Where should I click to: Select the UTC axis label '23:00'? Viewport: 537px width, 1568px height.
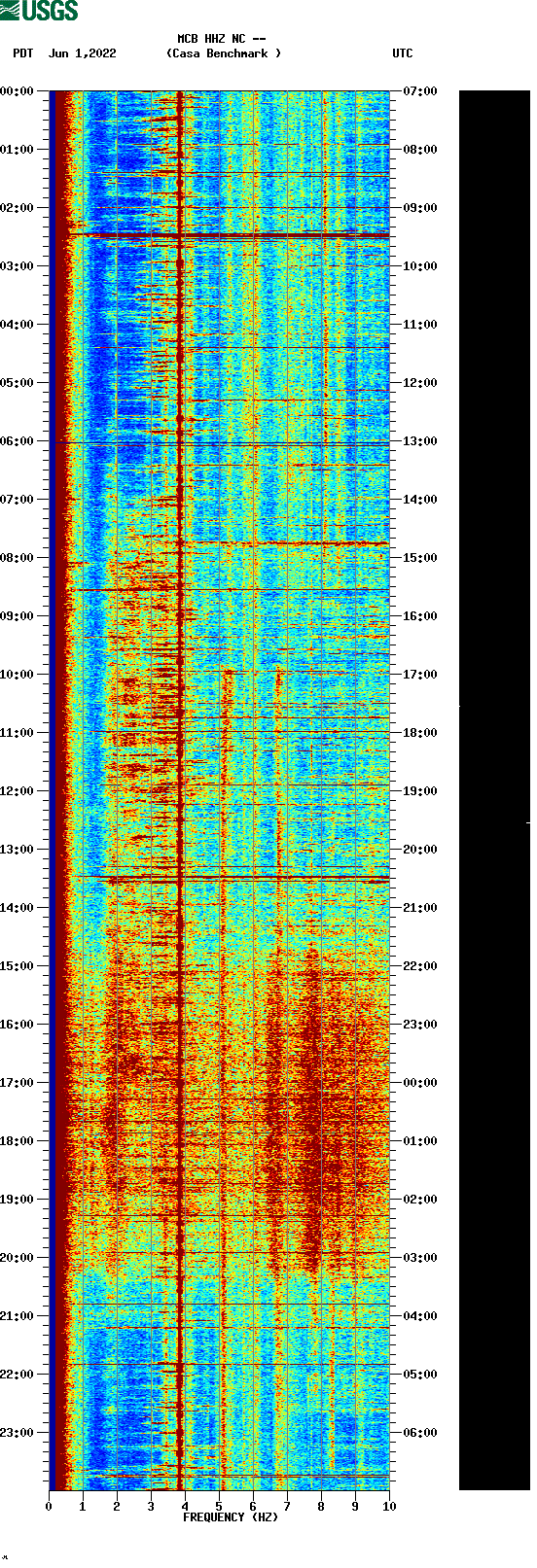pyautogui.click(x=420, y=1025)
